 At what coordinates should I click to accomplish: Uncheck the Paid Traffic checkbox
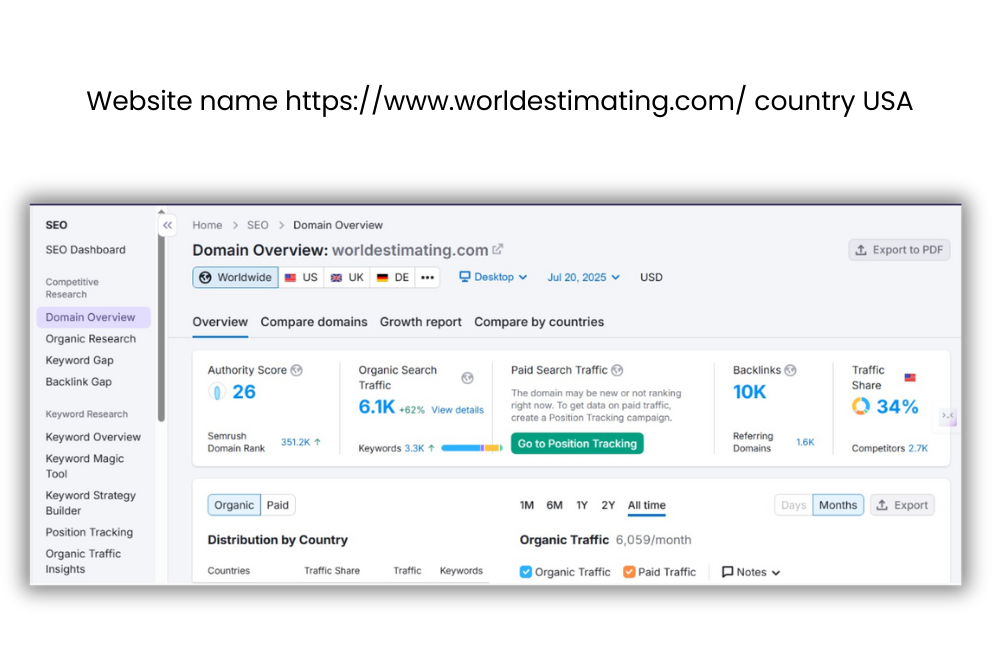(x=629, y=572)
